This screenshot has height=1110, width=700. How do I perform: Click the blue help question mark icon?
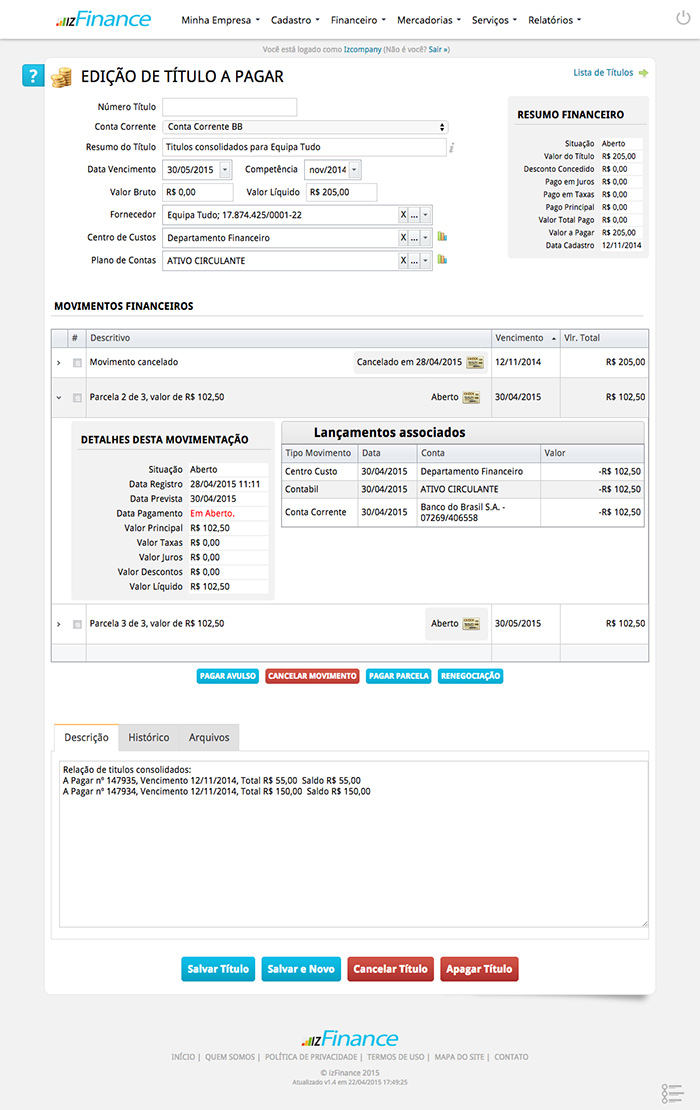pyautogui.click(x=33, y=77)
